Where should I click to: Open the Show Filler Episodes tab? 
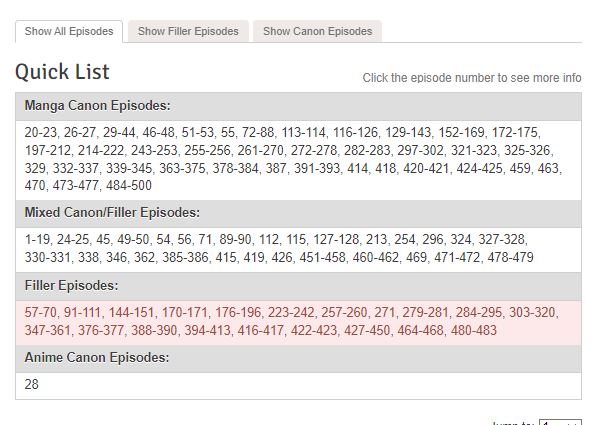(188, 31)
